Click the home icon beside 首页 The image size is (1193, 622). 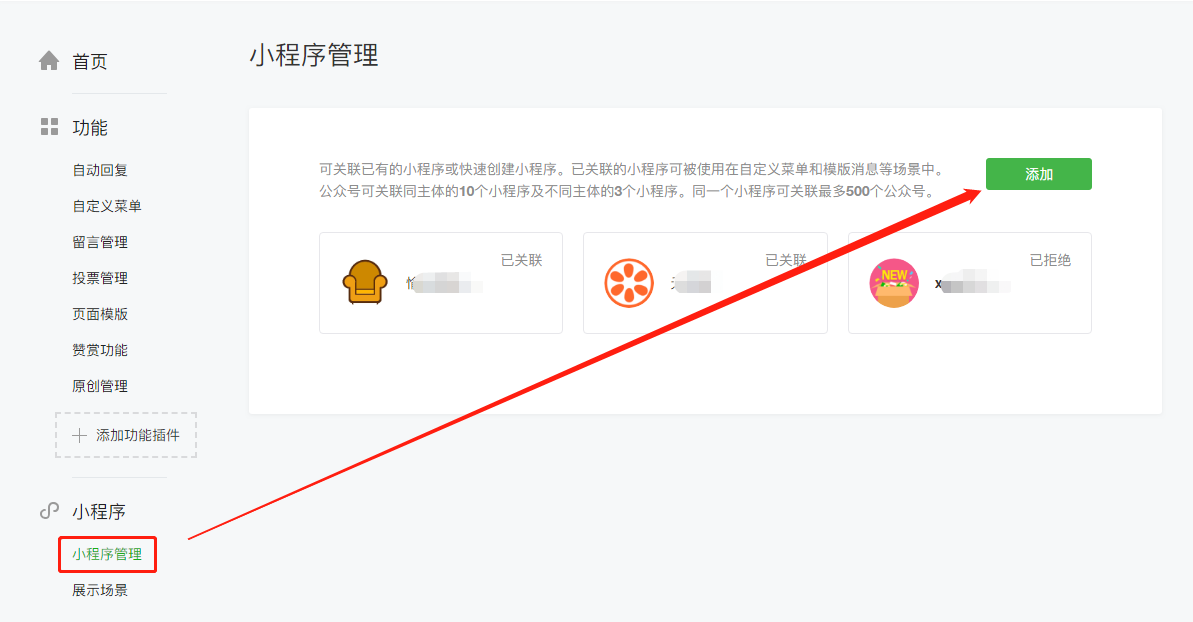point(49,61)
